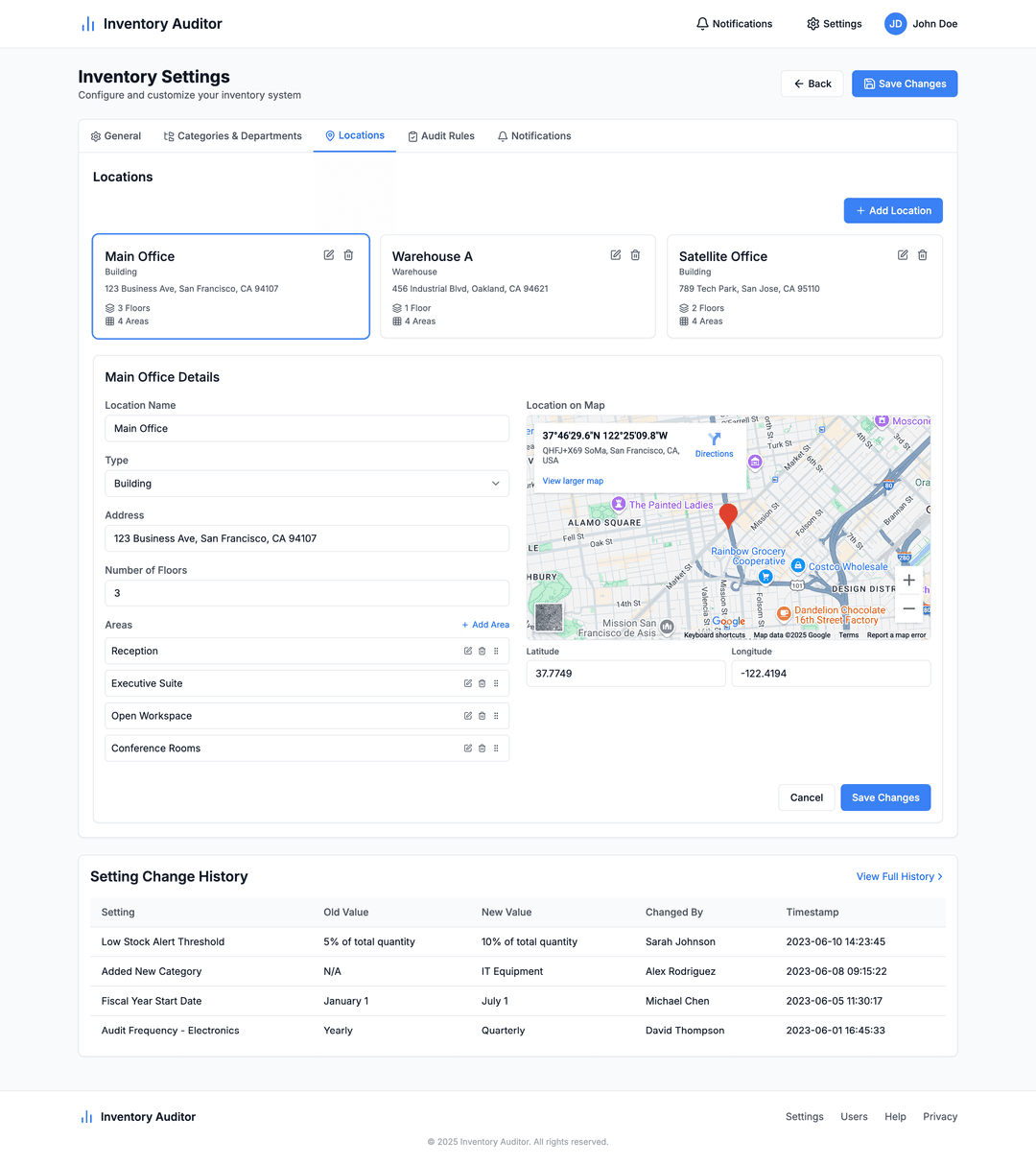Viewport: 1036px width, 1165px height.
Task: Delete the Executive Suite area
Action: [482, 683]
